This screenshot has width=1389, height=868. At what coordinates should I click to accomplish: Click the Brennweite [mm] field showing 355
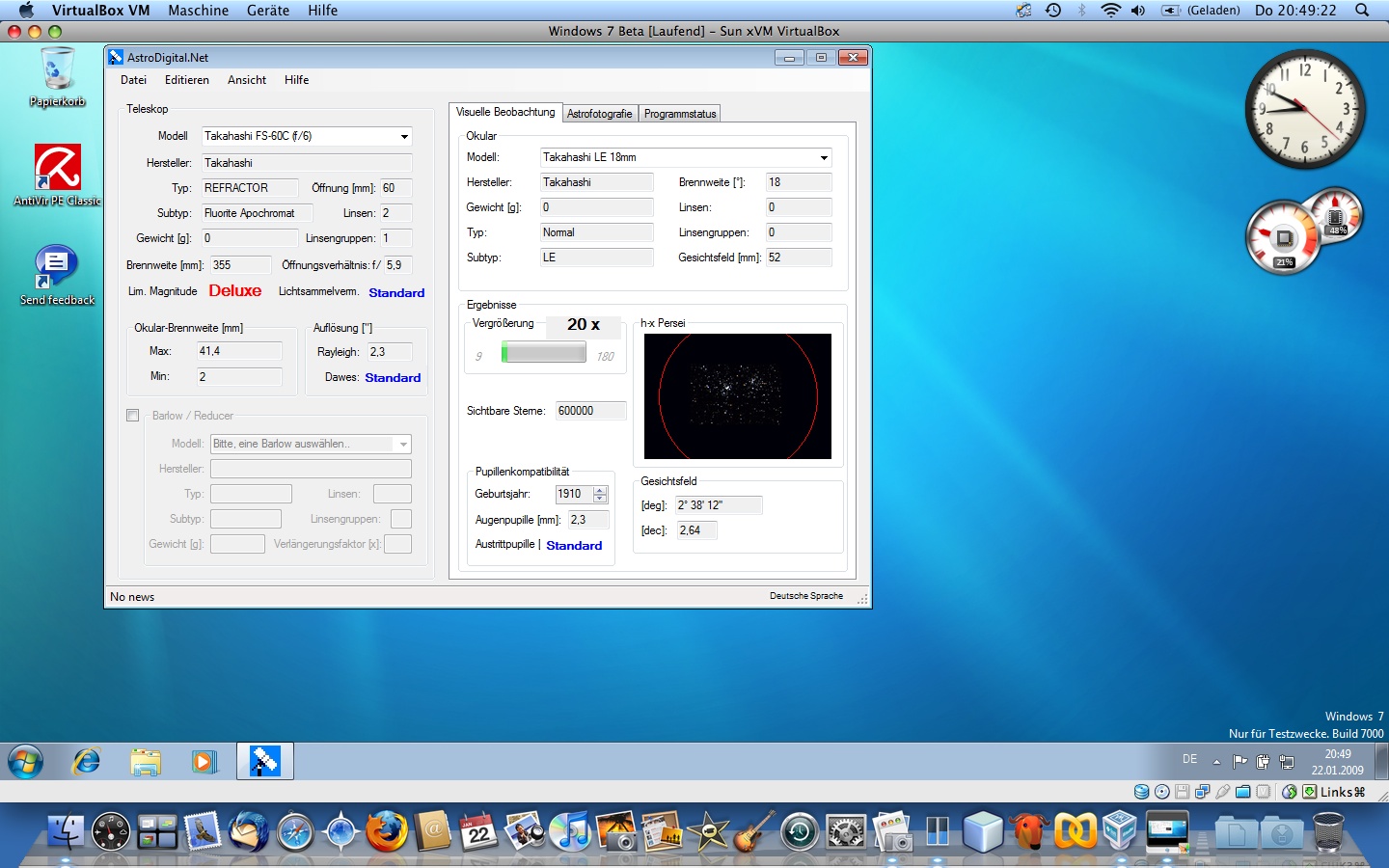[x=241, y=265]
